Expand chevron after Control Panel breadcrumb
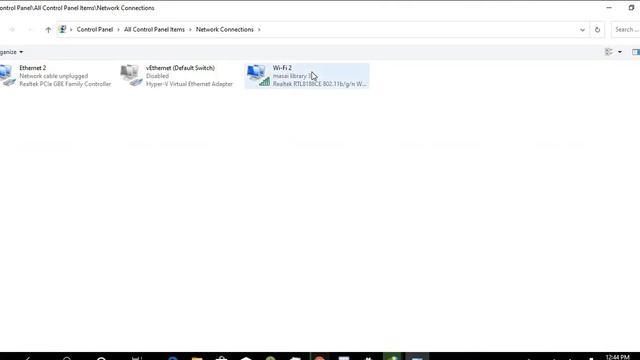The image size is (640, 360). coord(118,29)
